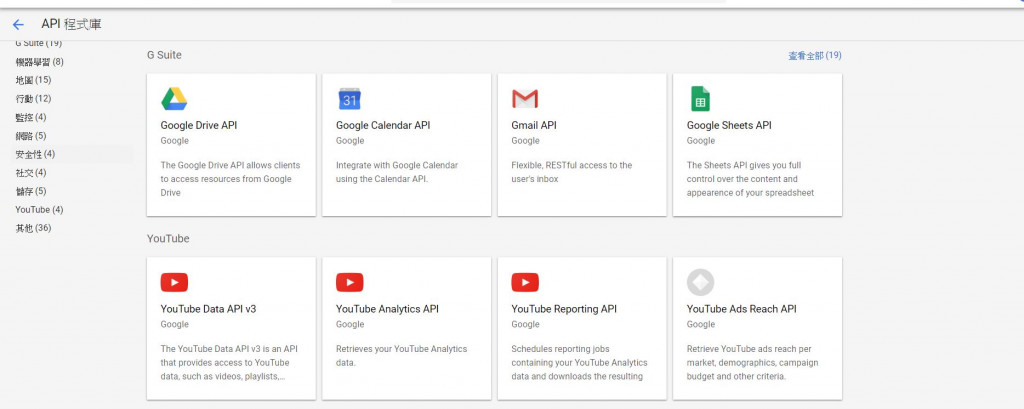Click the Google Calendar 31 icon
The height and width of the screenshot is (409, 1024).
coord(349,99)
